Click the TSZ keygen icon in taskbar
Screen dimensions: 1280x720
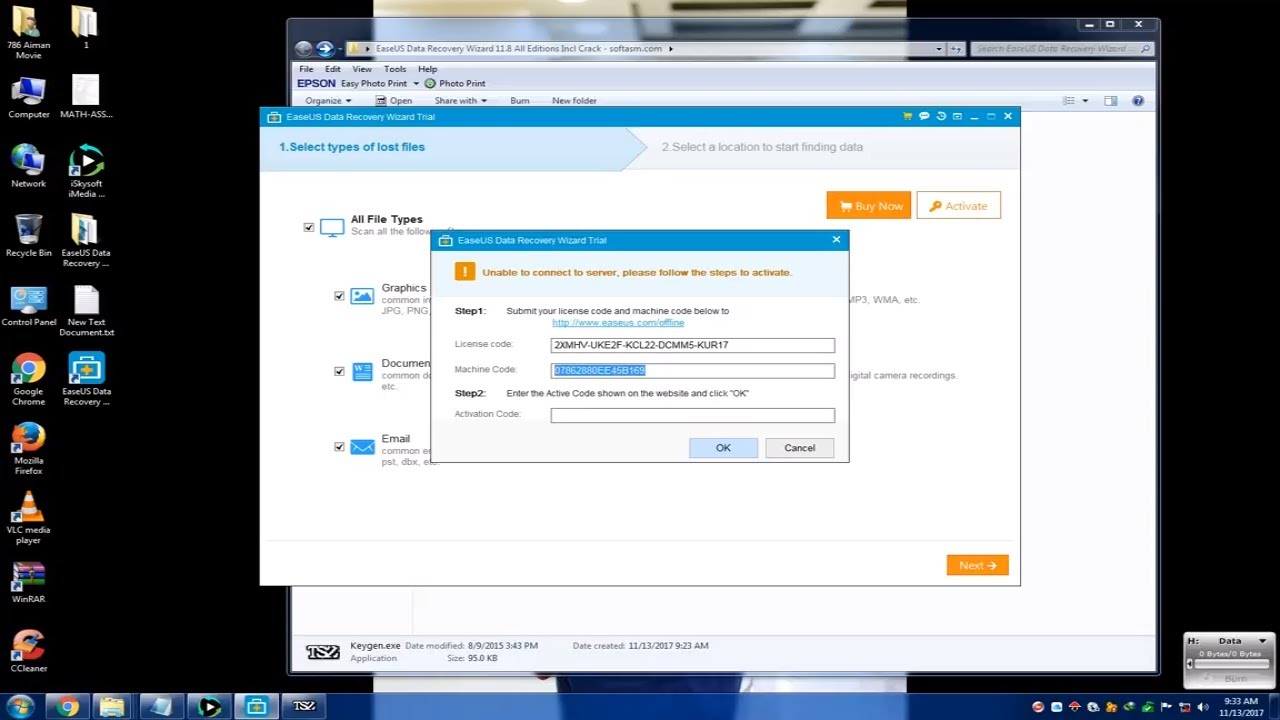tap(304, 707)
